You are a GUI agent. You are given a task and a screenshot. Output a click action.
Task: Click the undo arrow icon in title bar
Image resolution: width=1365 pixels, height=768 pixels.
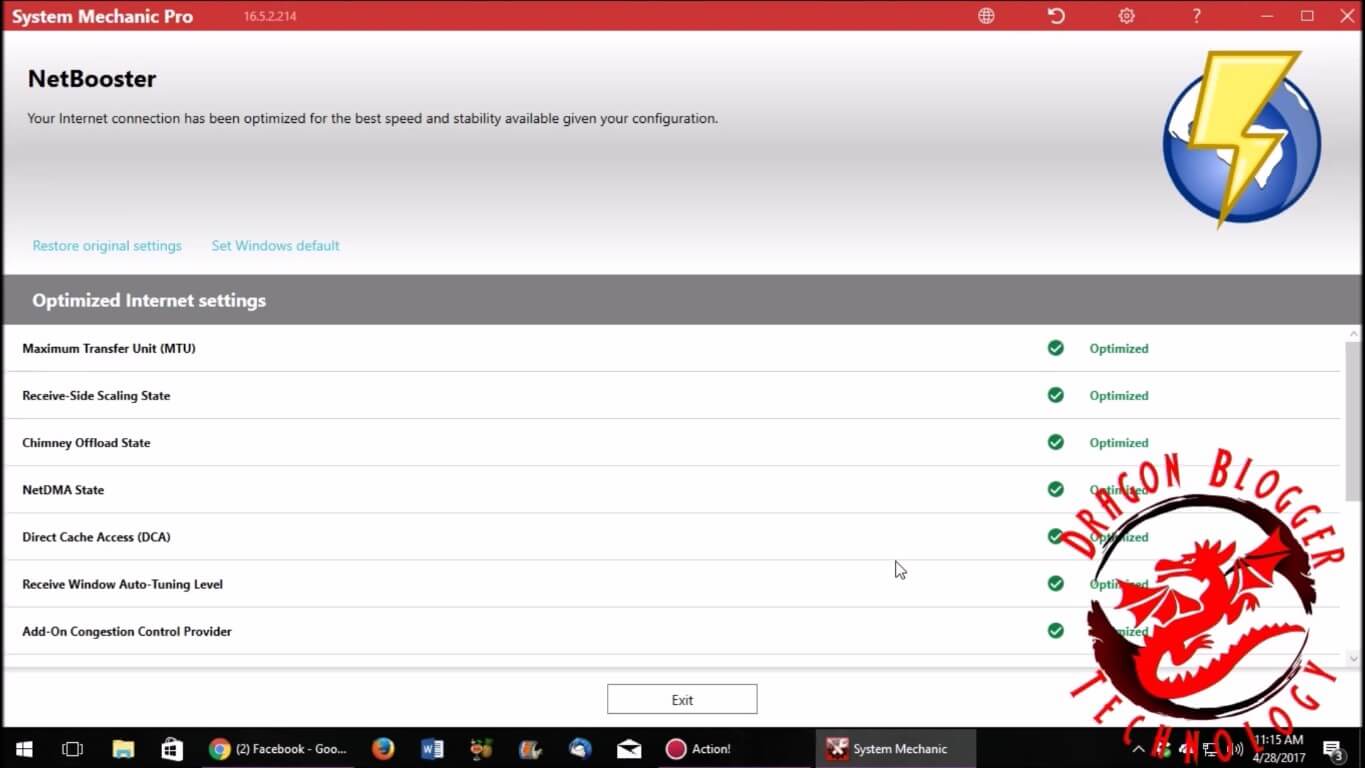pyautogui.click(x=1056, y=16)
